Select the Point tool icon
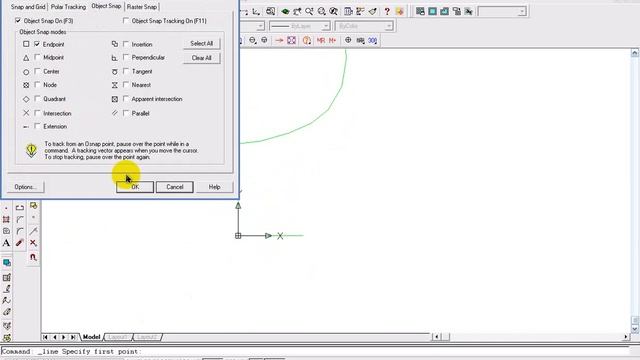640x360 pixels. pyautogui.click(x=6, y=208)
